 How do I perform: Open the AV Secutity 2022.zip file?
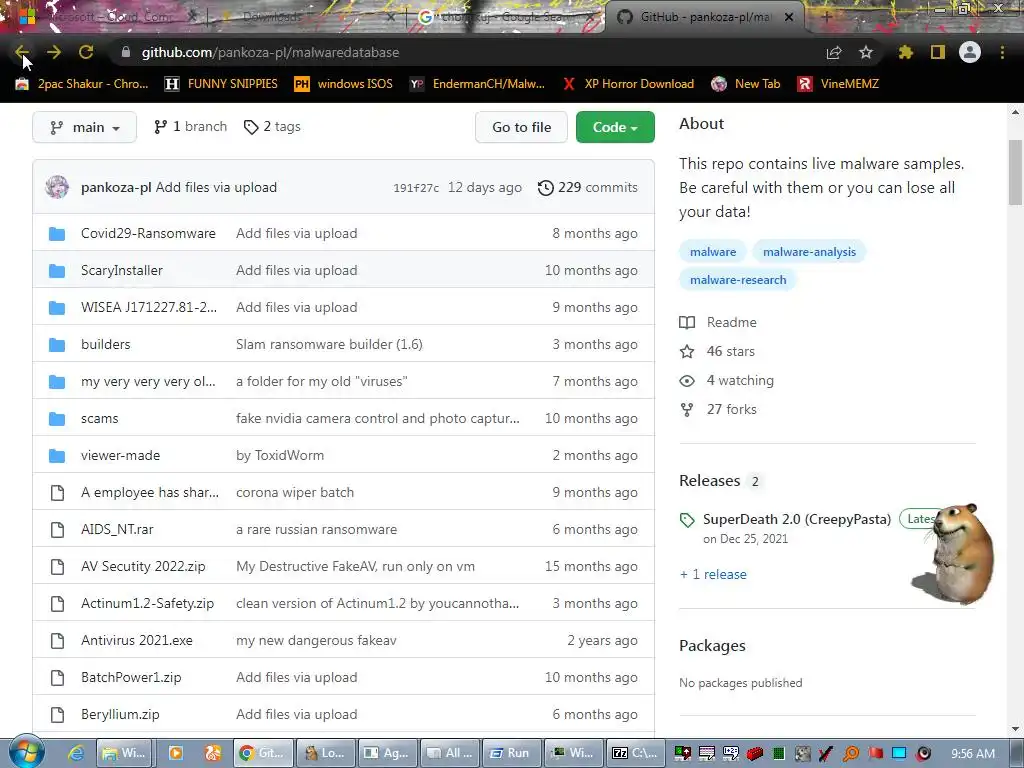tap(143, 567)
